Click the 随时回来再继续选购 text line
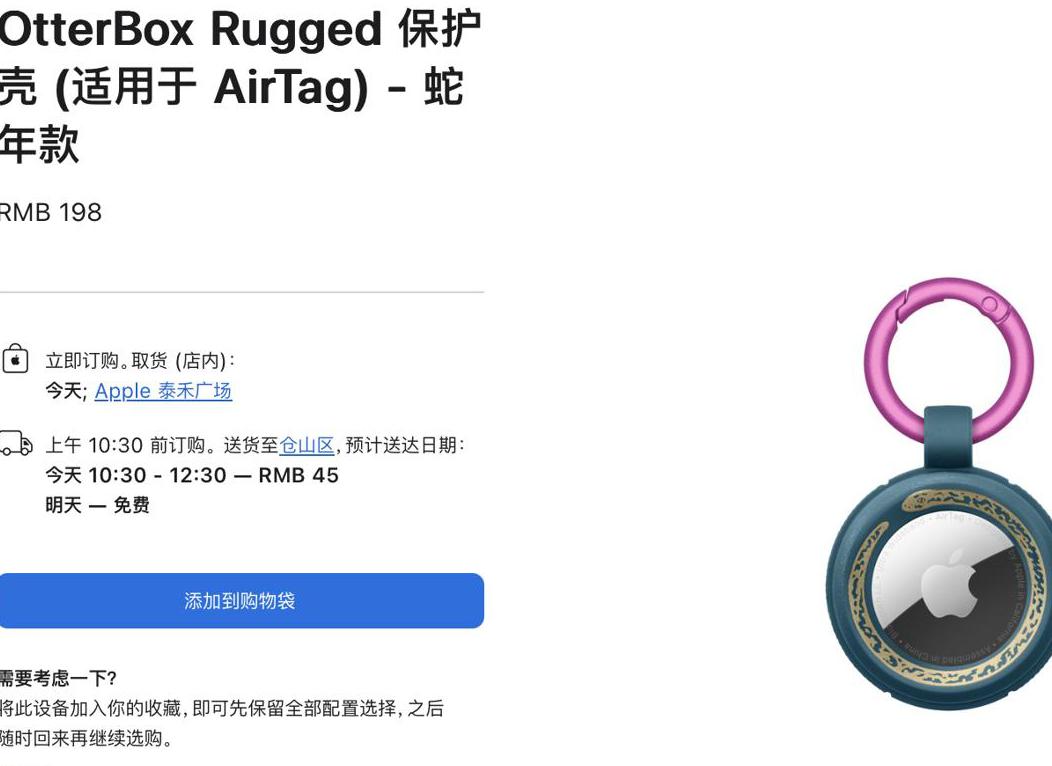1052x766 pixels. (86, 738)
